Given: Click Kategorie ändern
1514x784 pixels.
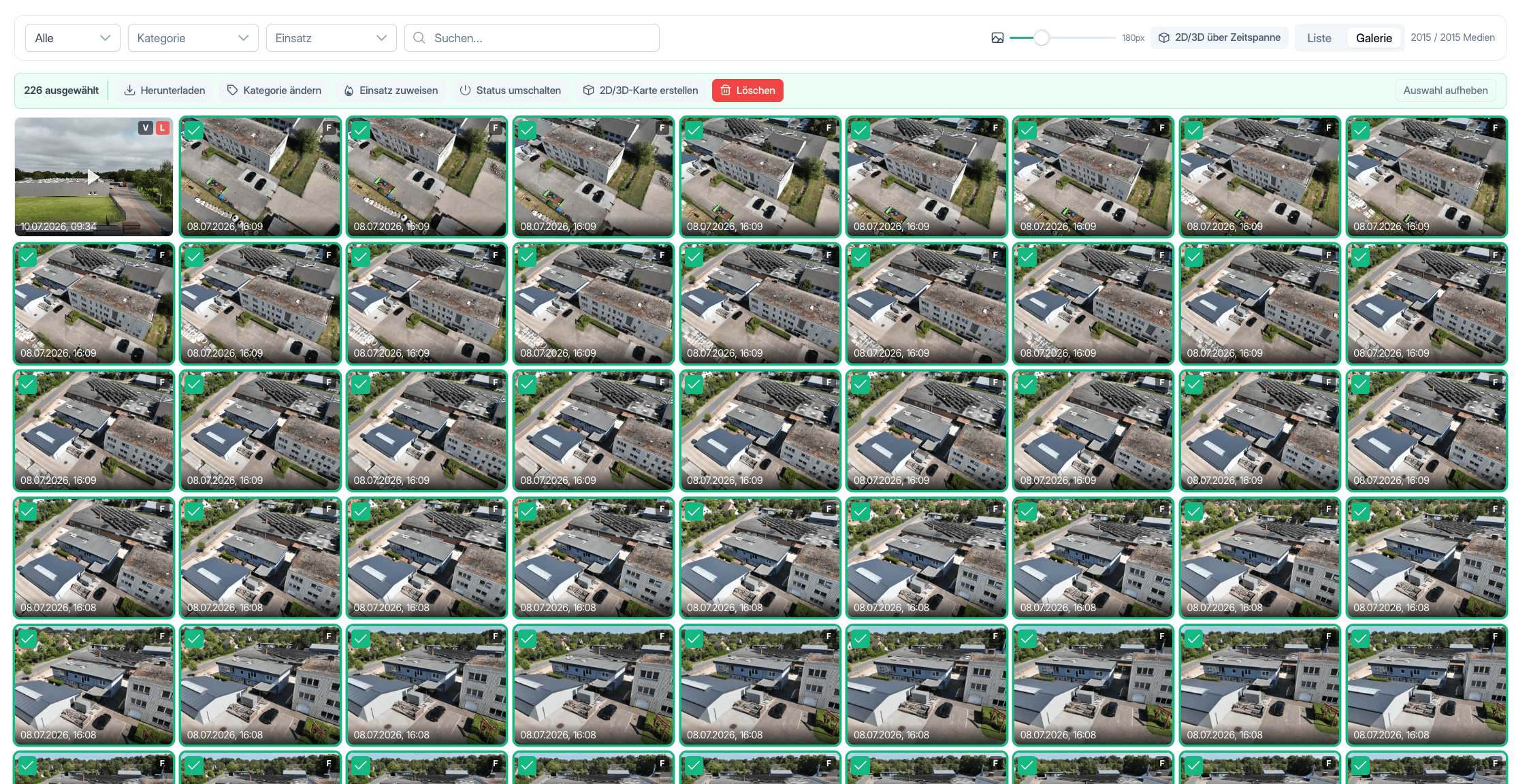Looking at the screenshot, I should click(274, 91).
